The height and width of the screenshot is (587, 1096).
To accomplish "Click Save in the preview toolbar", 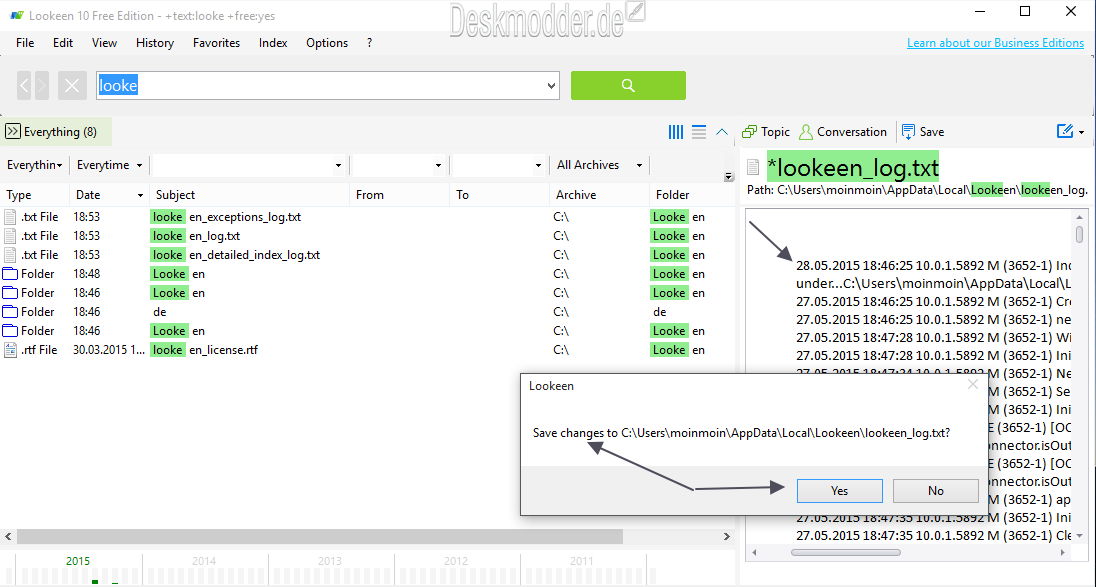I will tap(923, 132).
